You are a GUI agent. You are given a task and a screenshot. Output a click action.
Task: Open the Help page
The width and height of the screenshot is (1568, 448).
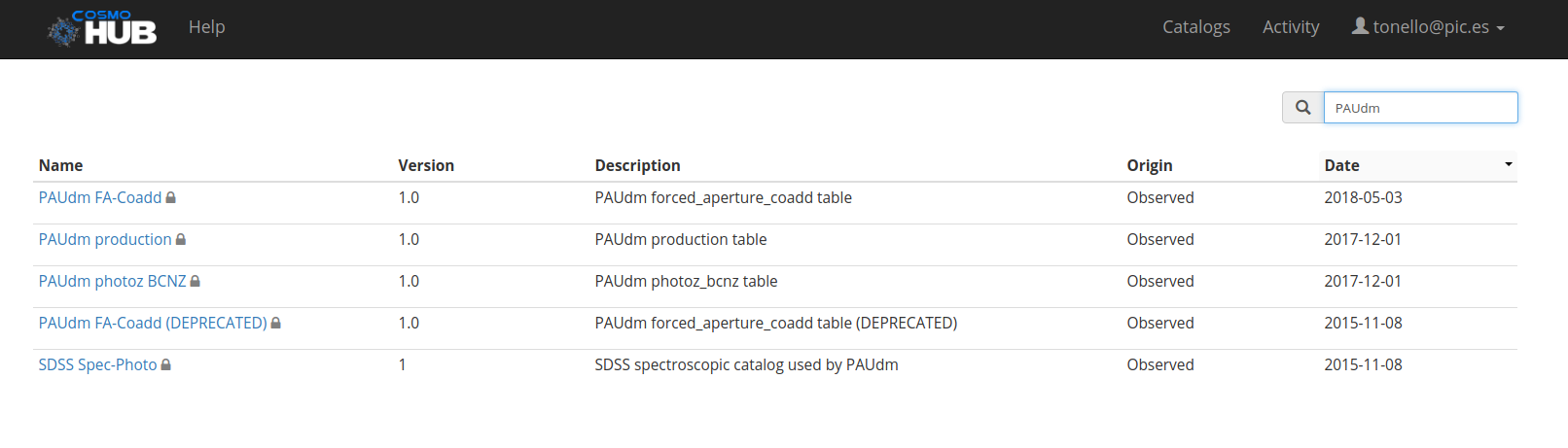206,27
